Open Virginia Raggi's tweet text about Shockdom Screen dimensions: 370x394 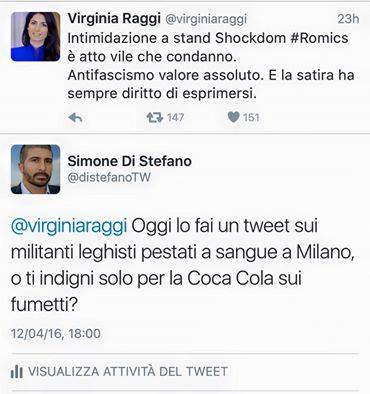(x=211, y=66)
